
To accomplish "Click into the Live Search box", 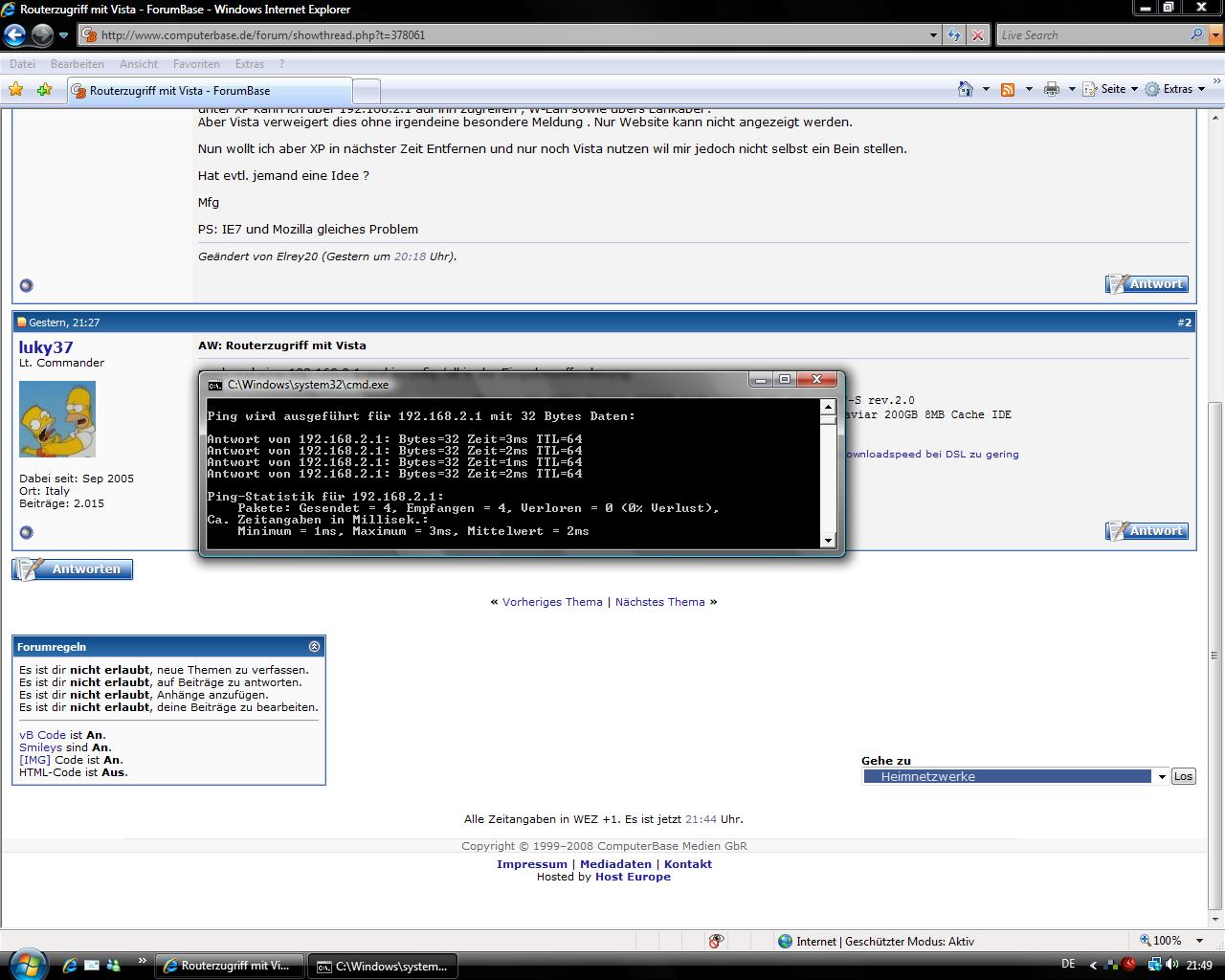I will point(1091,35).
